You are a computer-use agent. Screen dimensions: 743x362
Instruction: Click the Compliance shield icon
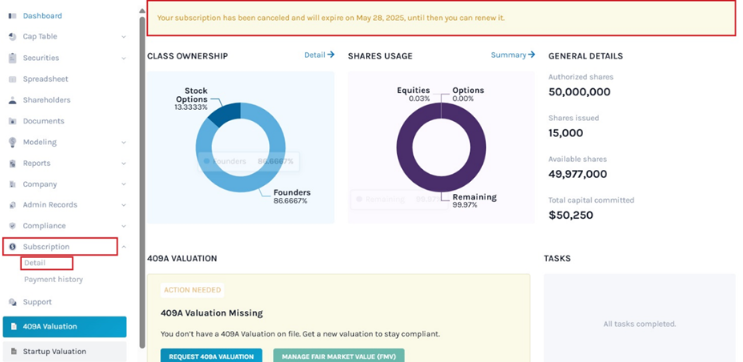pos(12,226)
